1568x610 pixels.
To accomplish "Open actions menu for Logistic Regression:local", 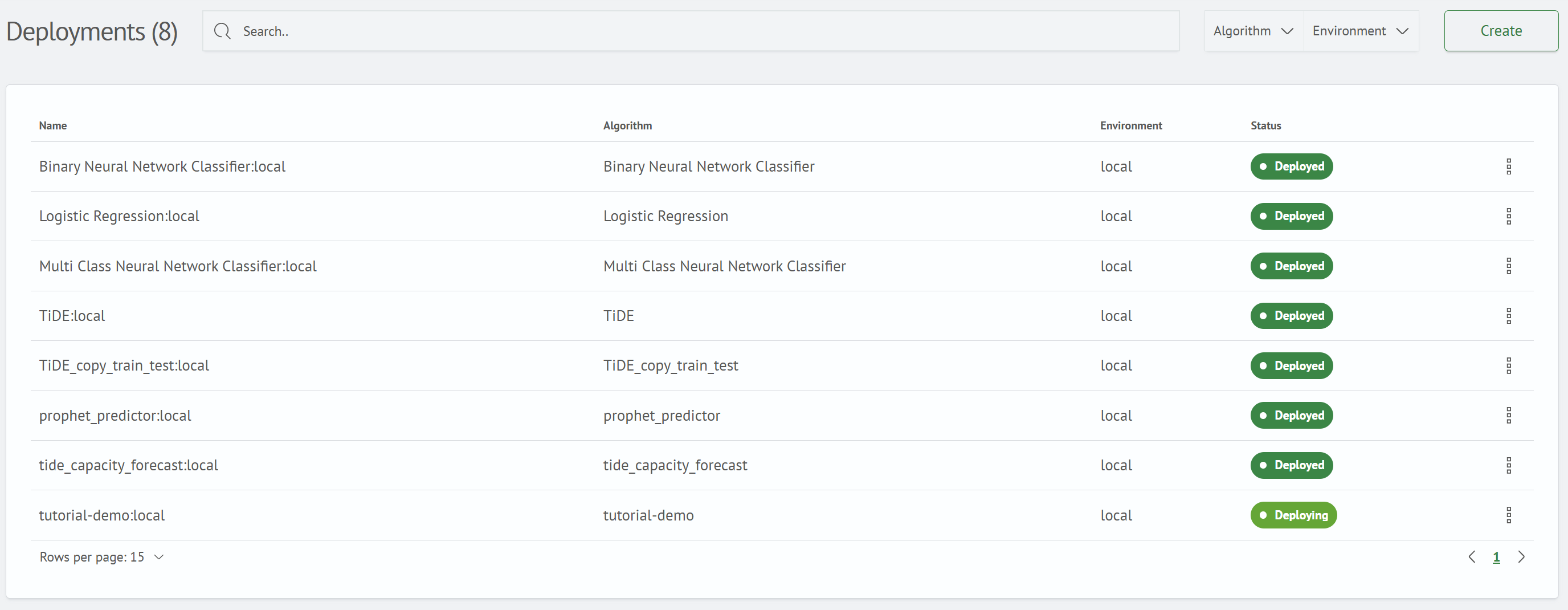I will pyautogui.click(x=1508, y=216).
